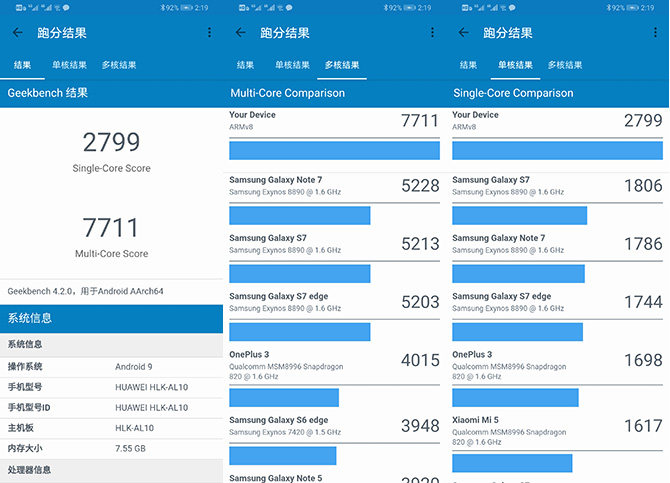Click 跑分结果 title on Multi-Core Comparison screen

[285, 33]
